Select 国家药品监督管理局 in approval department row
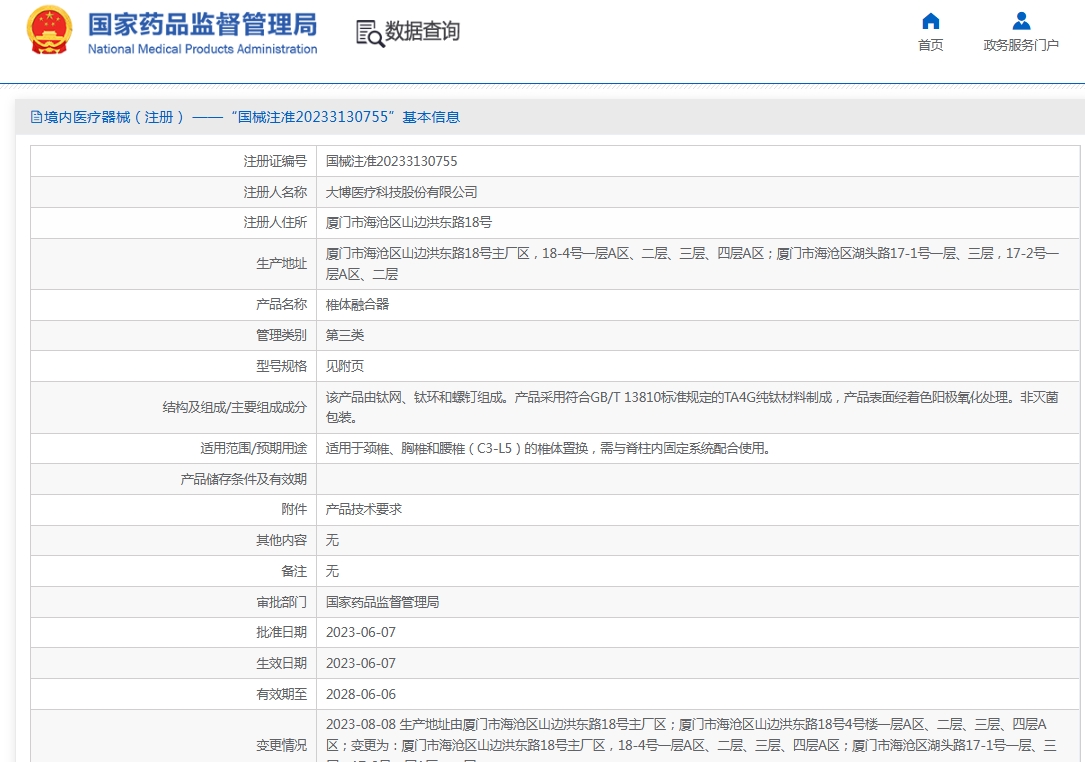This screenshot has height=762, width=1085. coord(383,602)
